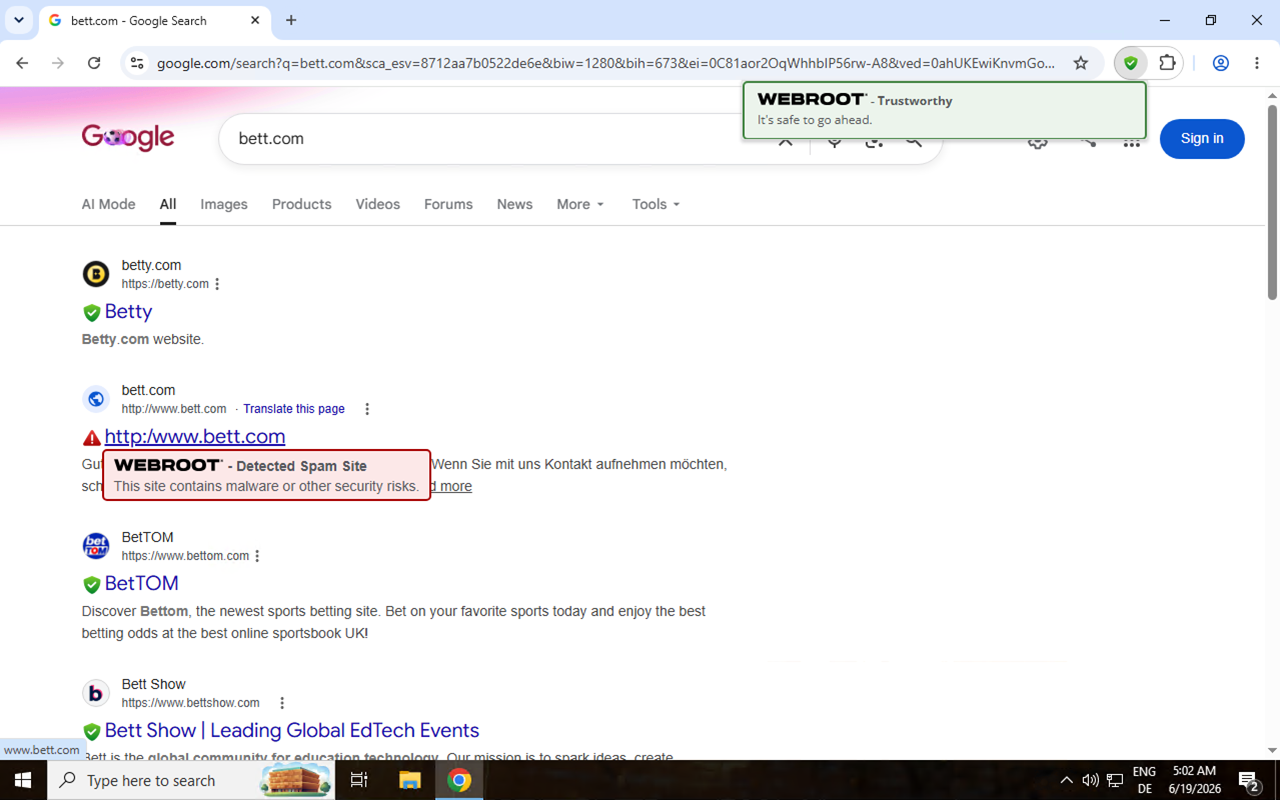Go back to the previous page
The width and height of the screenshot is (1280, 800).
pyautogui.click(x=22, y=63)
